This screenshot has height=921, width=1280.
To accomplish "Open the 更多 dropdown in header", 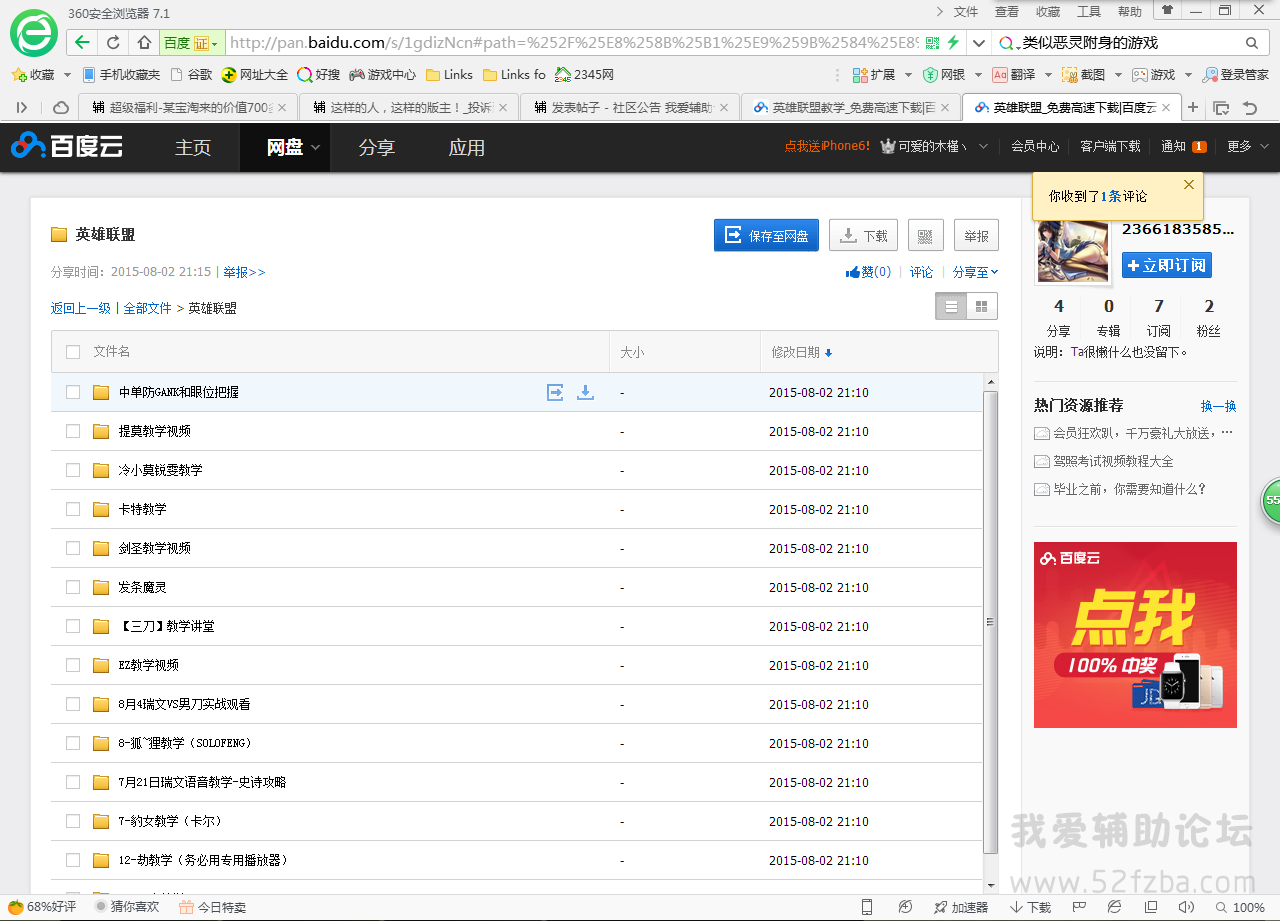I will [x=1247, y=146].
